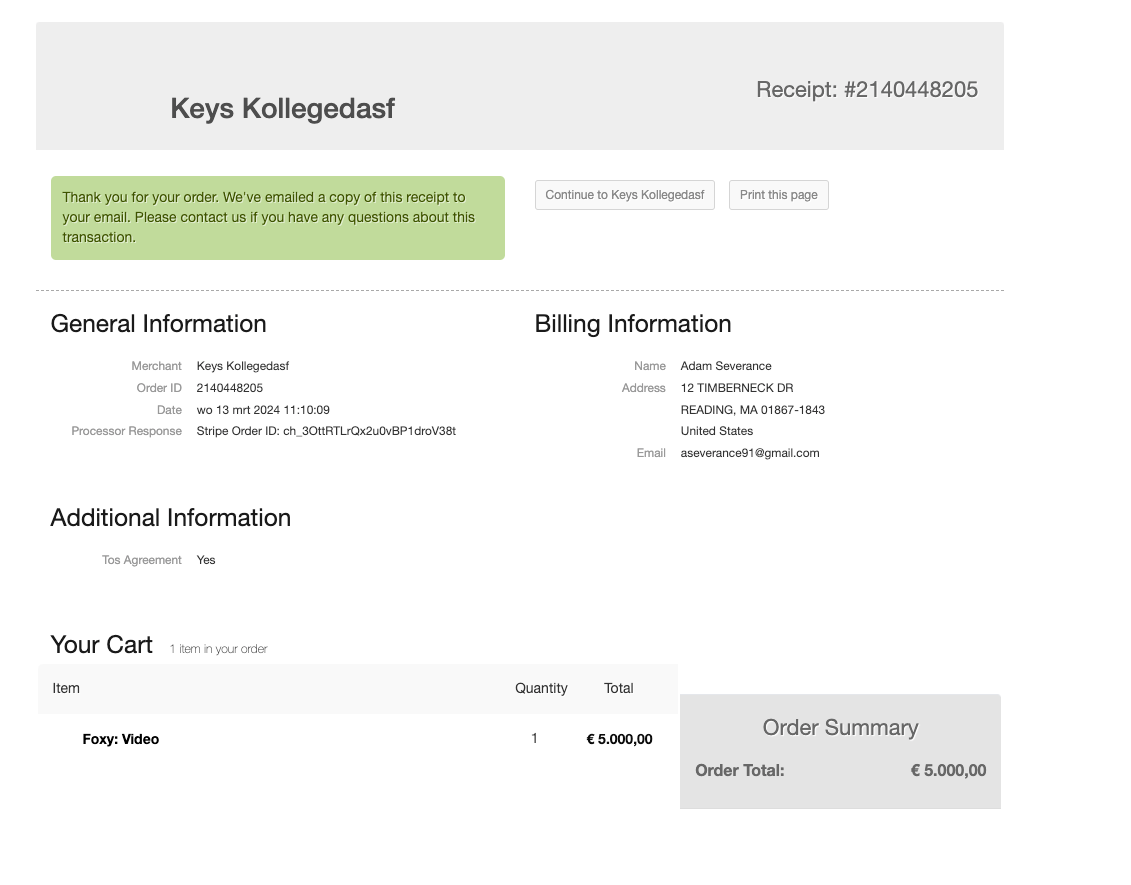Click the Foxy: Video row total € 5.000,00
Screen dimensions: 1131x885
[x=620, y=739]
